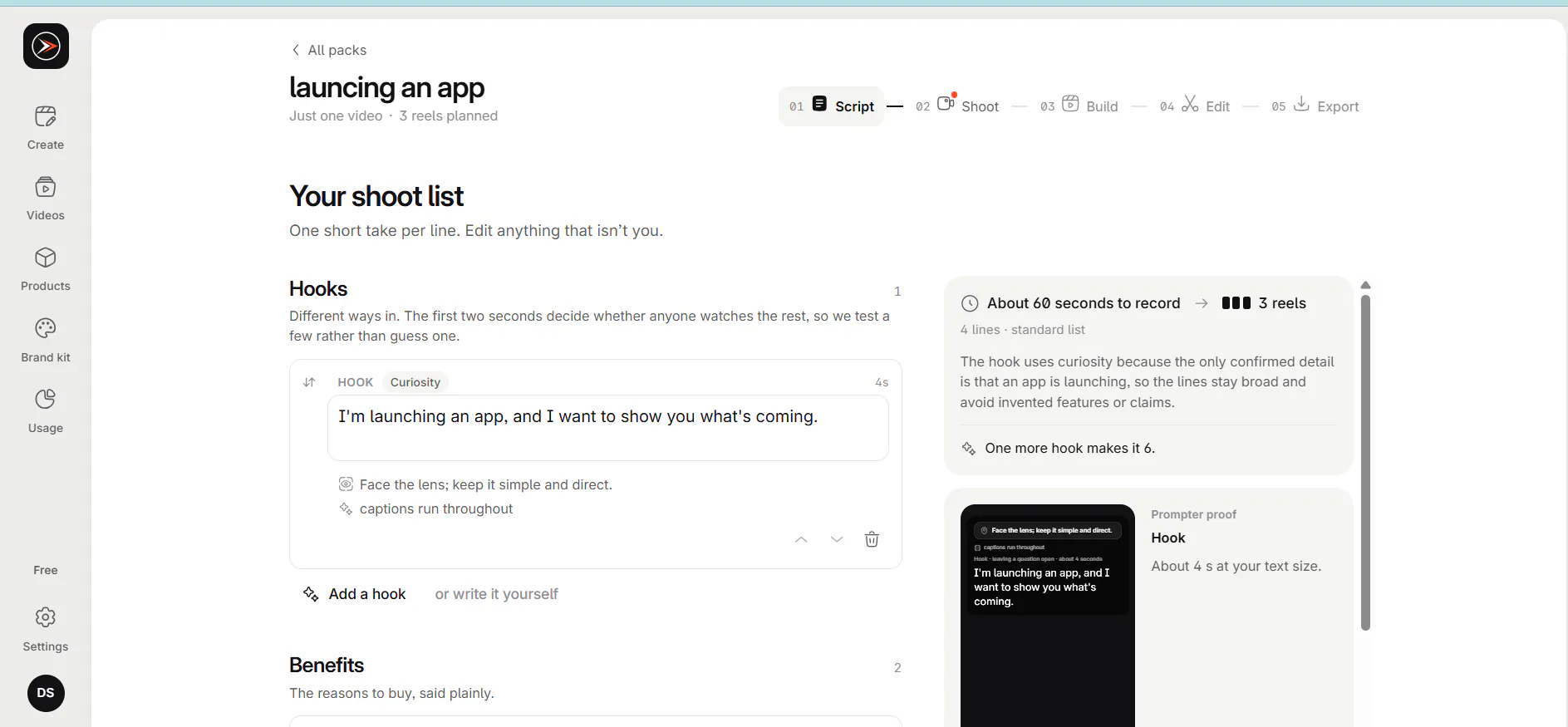Go to the Shoot step
Viewport: 1568px width, 727px height.
point(957,106)
